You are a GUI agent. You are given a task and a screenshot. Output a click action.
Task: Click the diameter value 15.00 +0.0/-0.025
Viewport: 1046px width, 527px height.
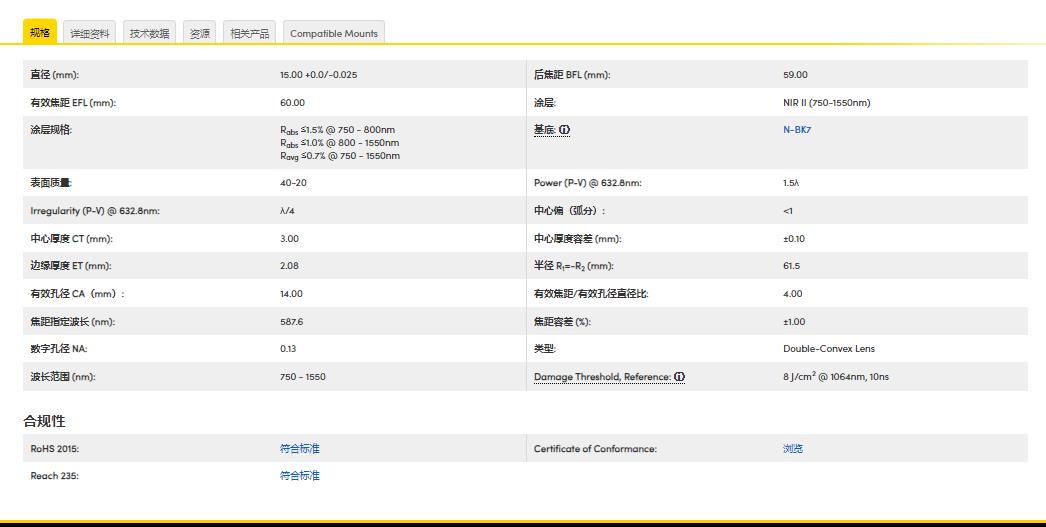(x=318, y=75)
